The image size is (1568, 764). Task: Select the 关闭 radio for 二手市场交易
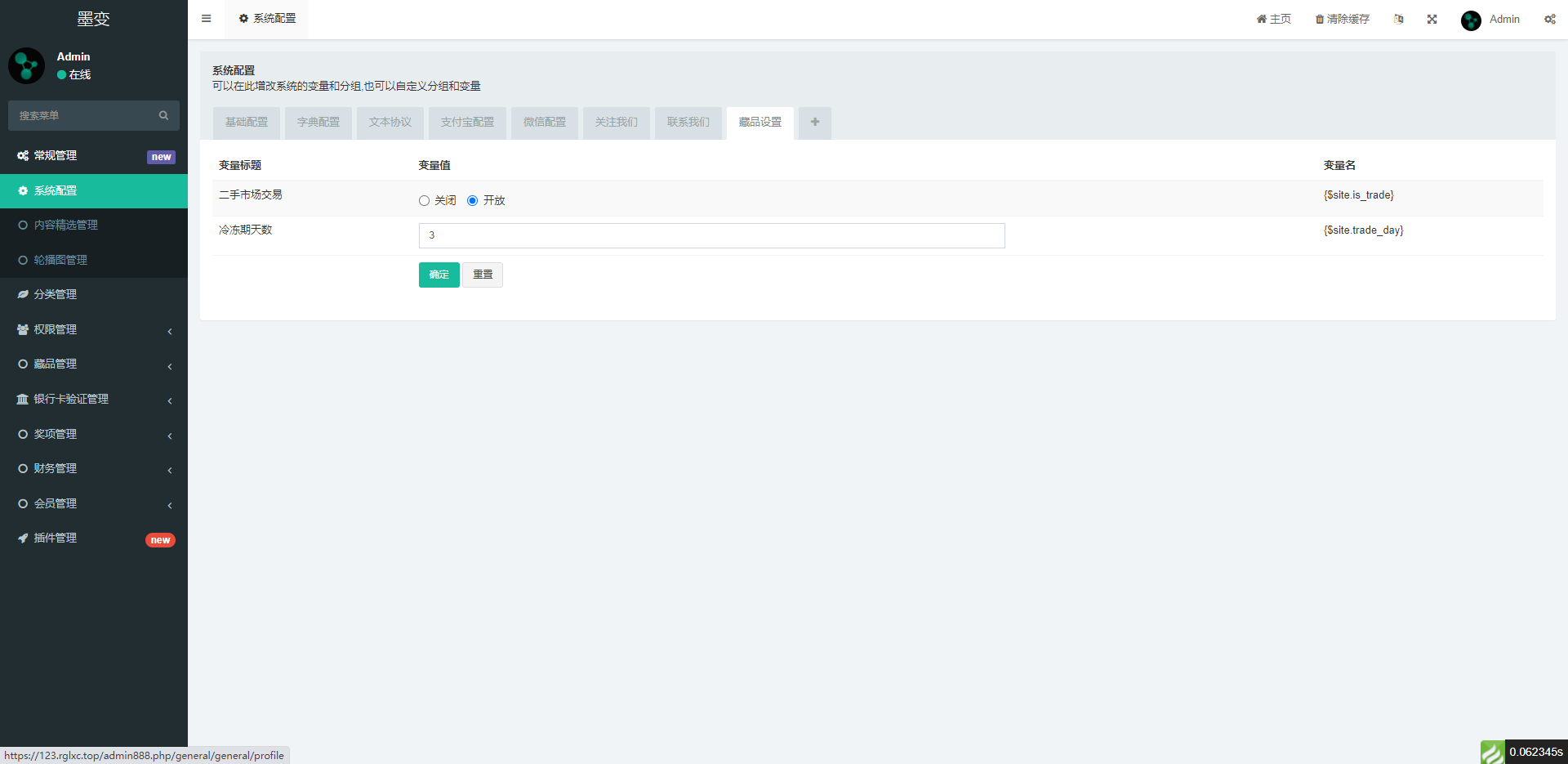(424, 201)
